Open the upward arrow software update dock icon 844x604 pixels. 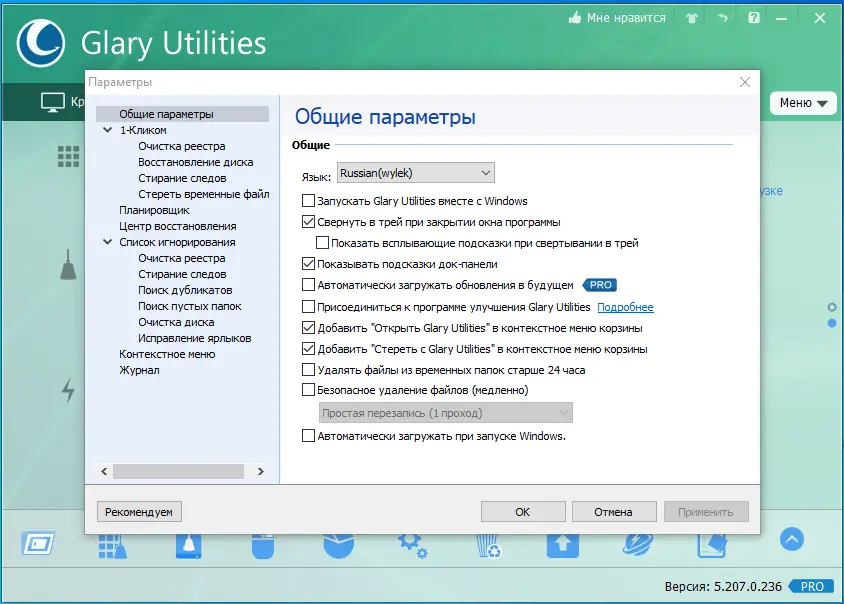(x=562, y=546)
